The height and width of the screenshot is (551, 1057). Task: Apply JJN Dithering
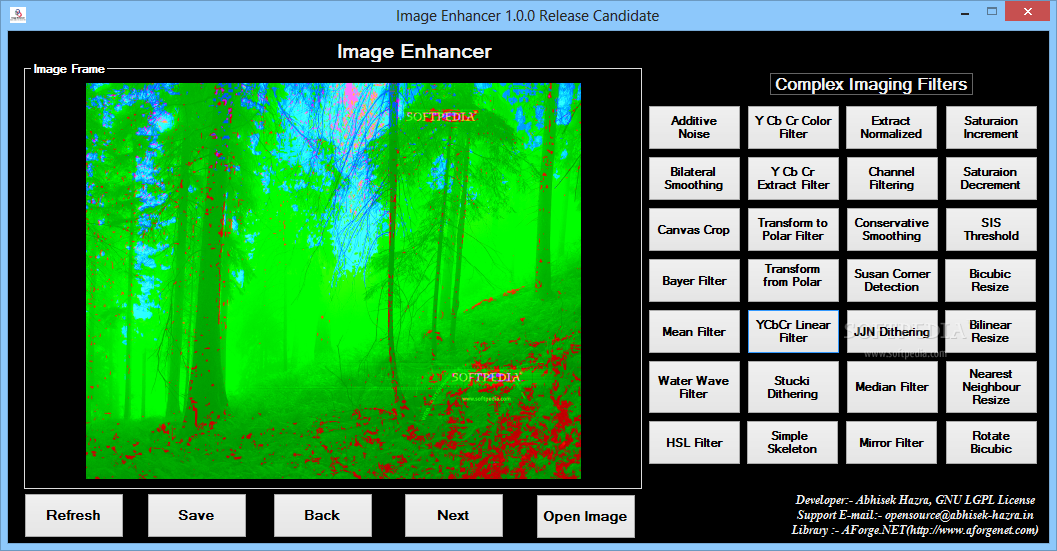[891, 332]
